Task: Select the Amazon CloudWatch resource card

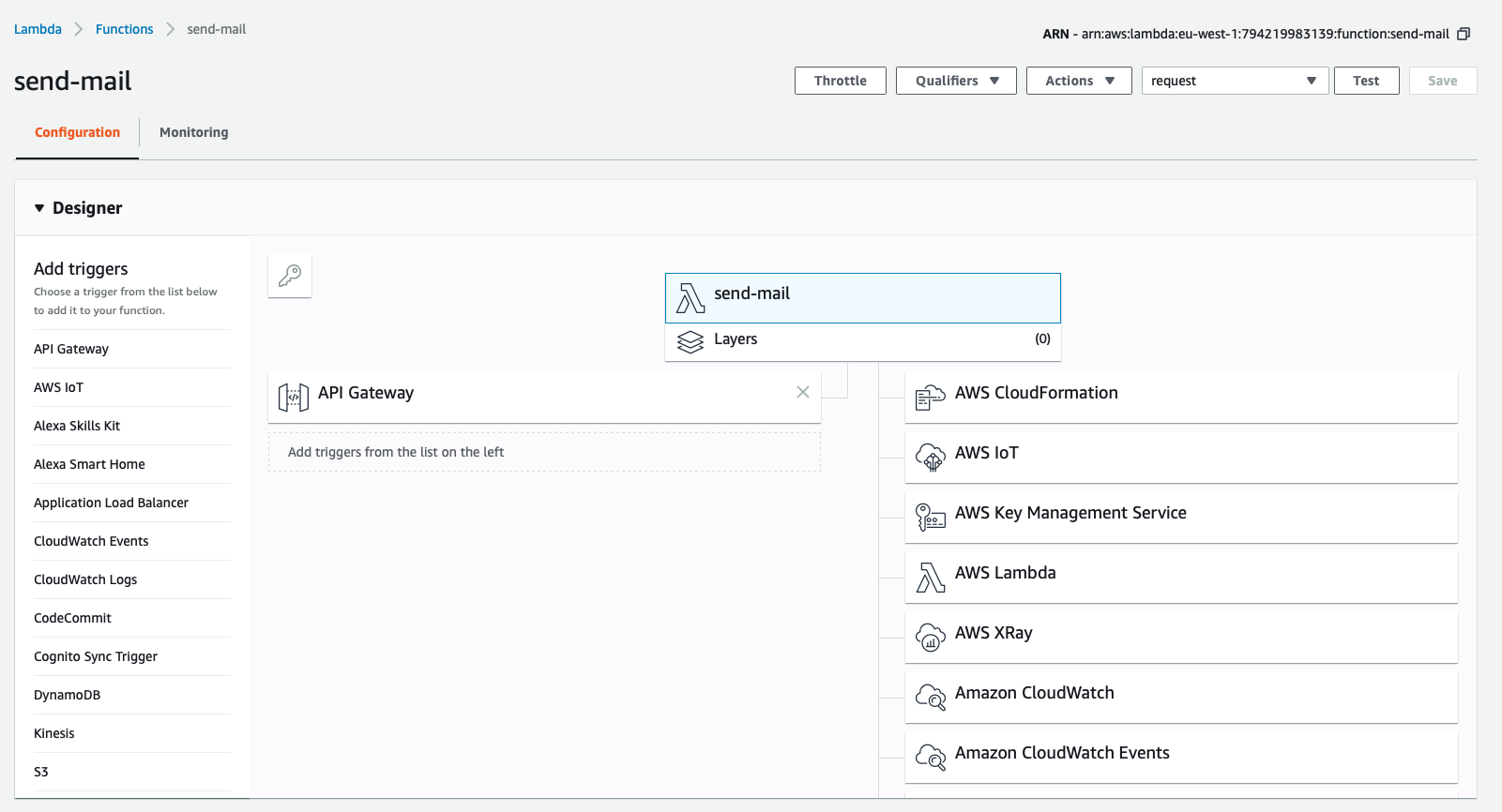Action: [1181, 698]
